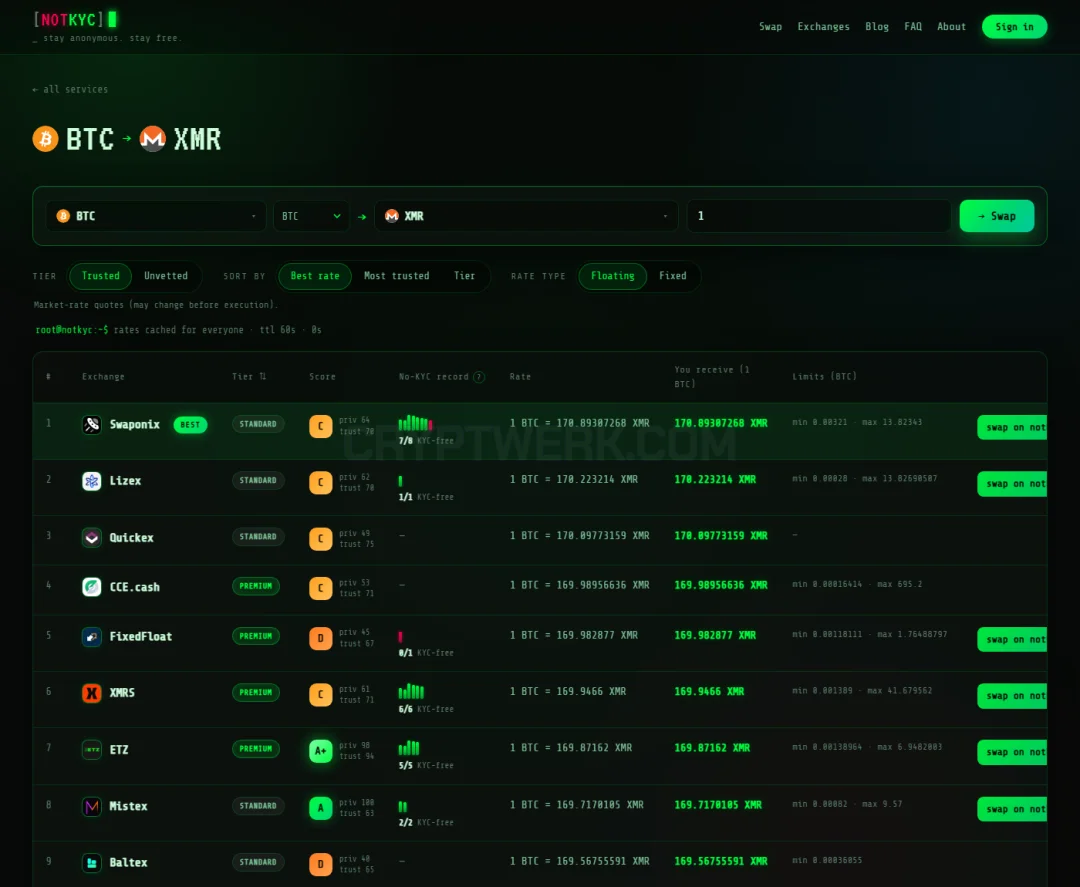Screen dimensions: 1080x887
Task: Click the Bitcoin icon in page heading
Action: click(45, 138)
